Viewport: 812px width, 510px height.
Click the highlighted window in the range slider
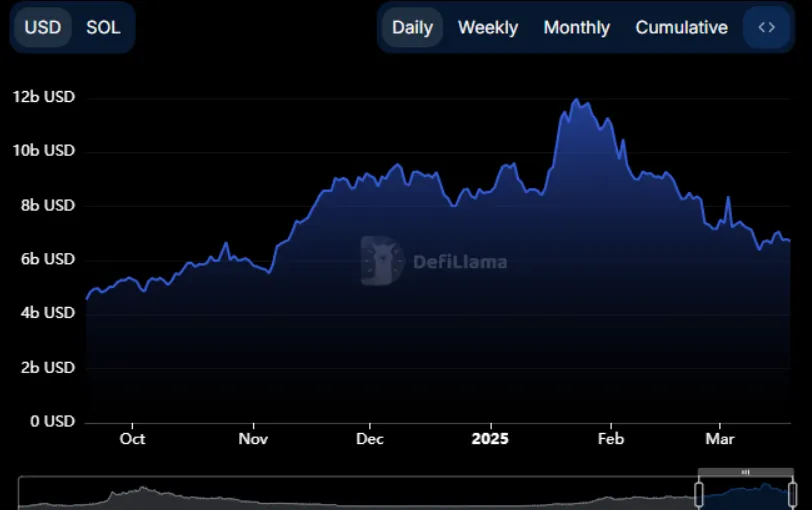pyautogui.click(x=745, y=494)
